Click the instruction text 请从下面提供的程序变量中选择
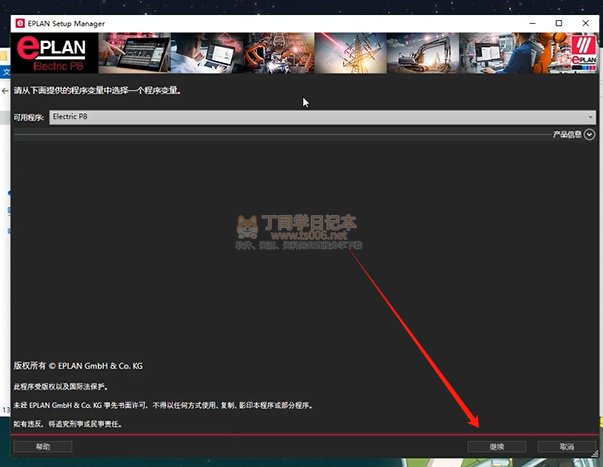 [97, 90]
